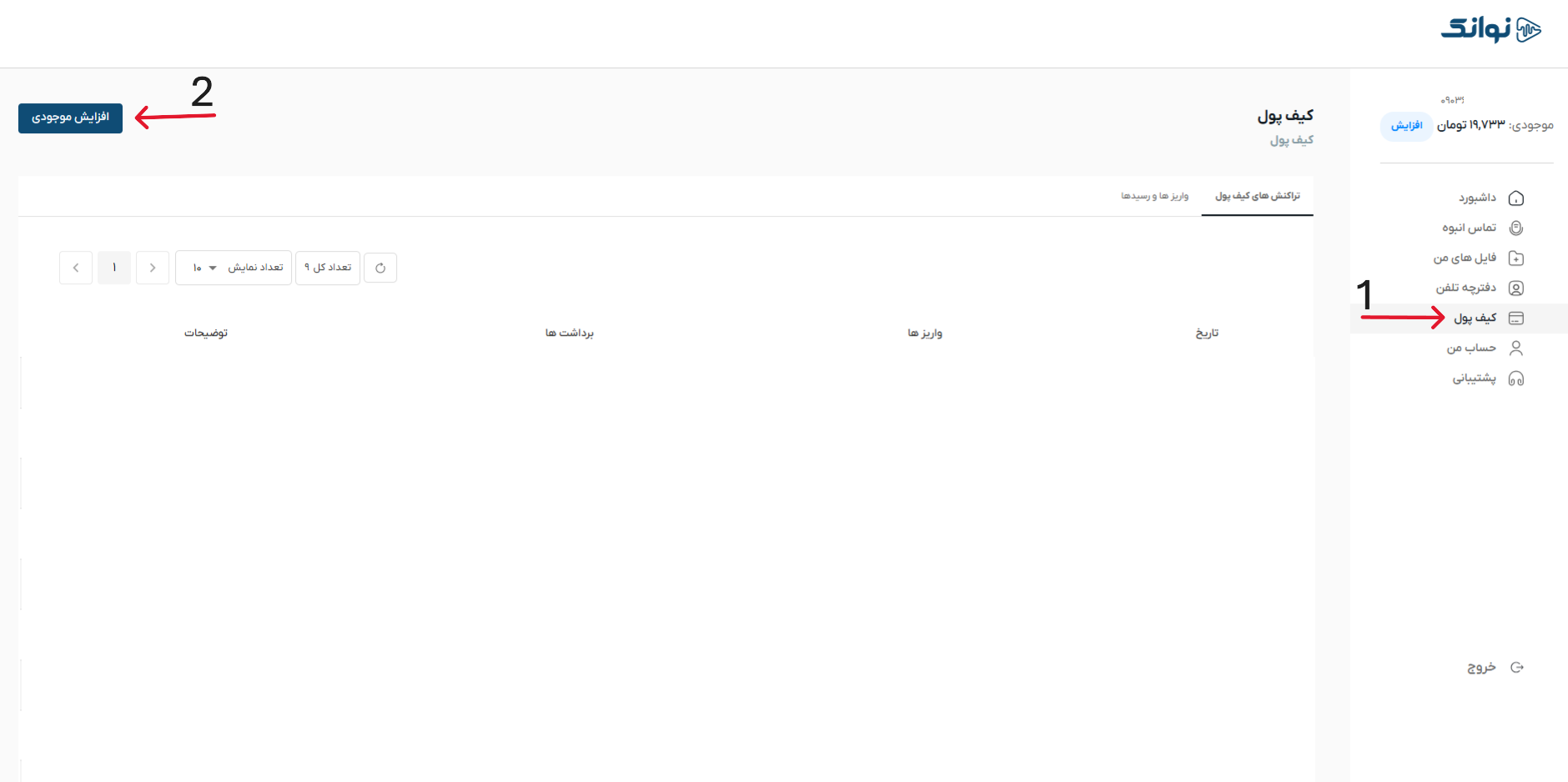Open the rows-per-page (تعداد نمایش) dropdown
1568x782 pixels.
coord(234,268)
